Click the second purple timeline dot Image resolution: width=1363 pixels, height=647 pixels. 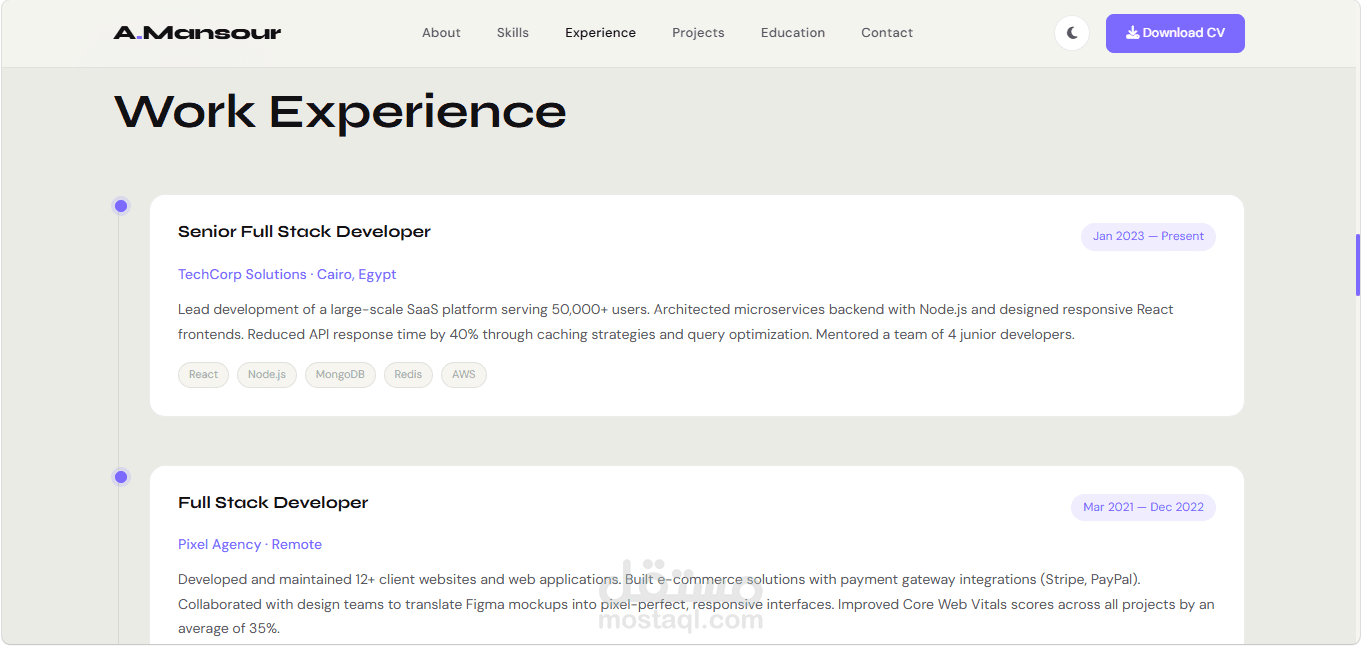(x=121, y=477)
